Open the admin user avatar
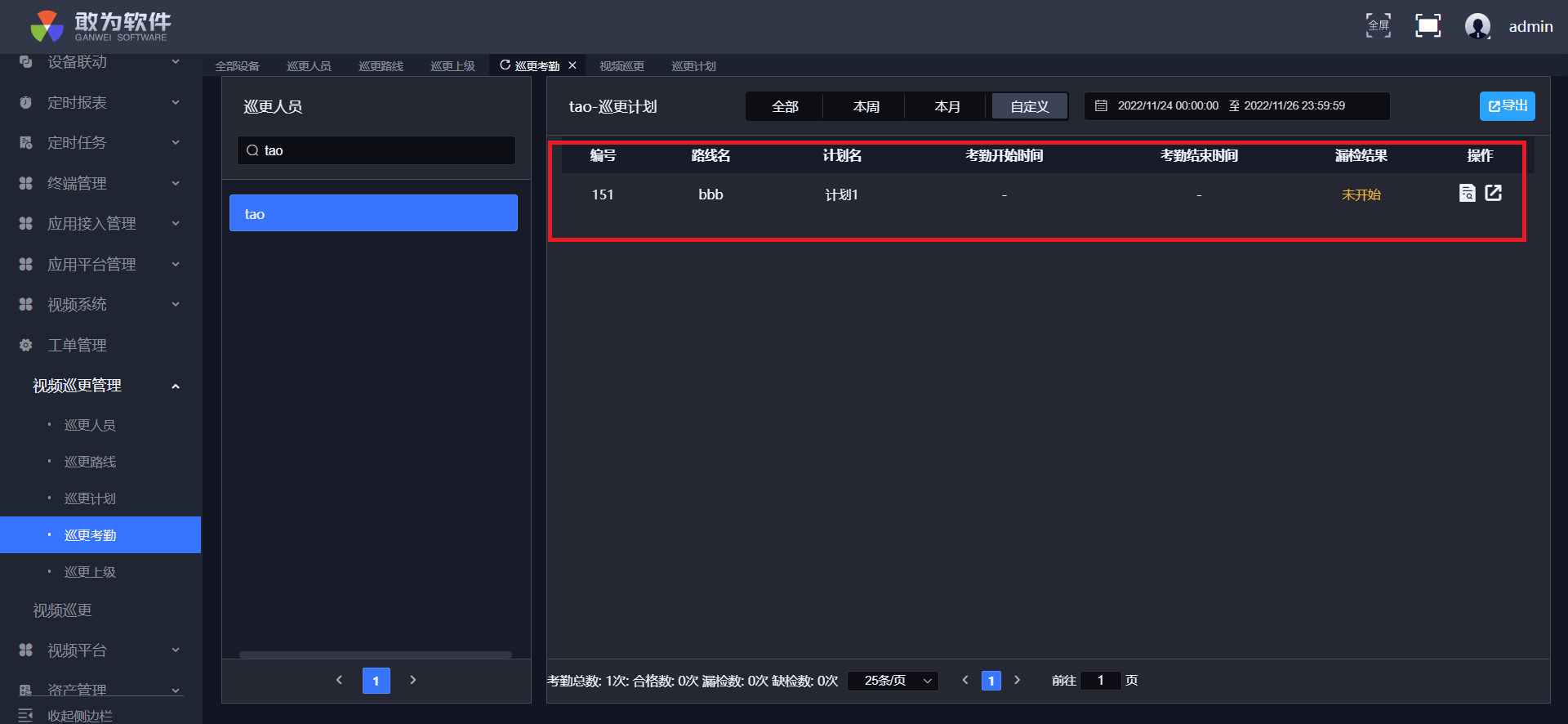Image resolution: width=1568 pixels, height=724 pixels. pyautogui.click(x=1477, y=26)
